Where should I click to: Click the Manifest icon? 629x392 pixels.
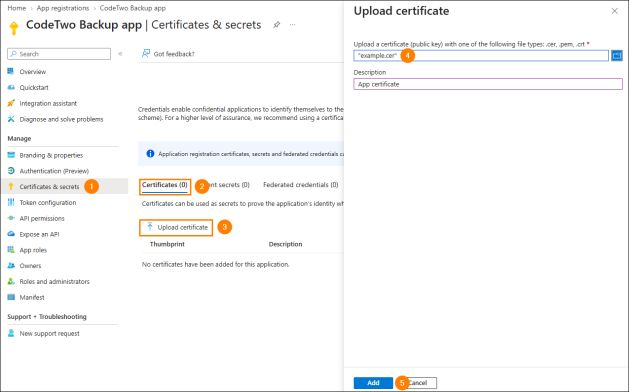(x=11, y=297)
